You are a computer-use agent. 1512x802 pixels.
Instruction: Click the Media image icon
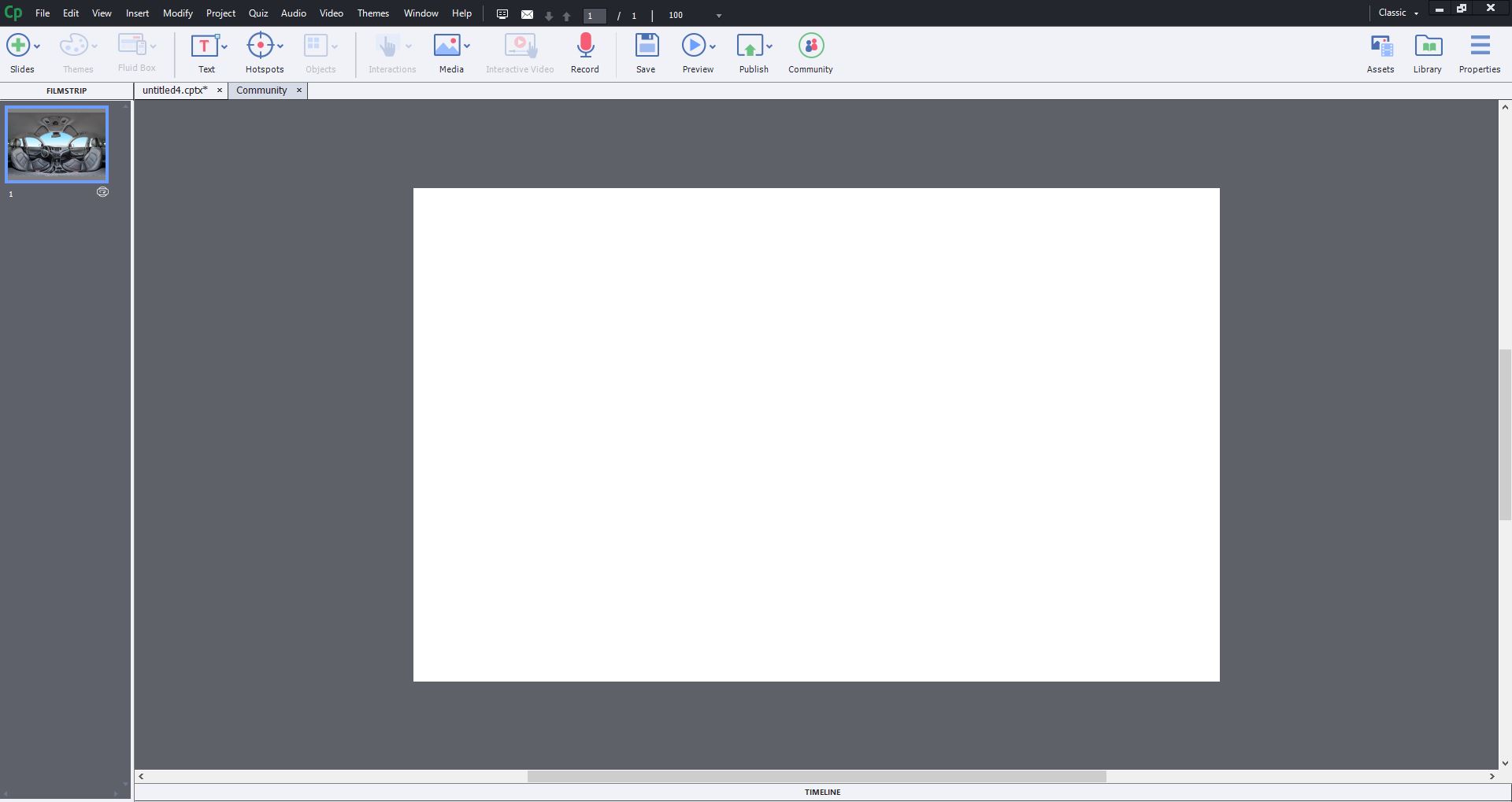(447, 46)
